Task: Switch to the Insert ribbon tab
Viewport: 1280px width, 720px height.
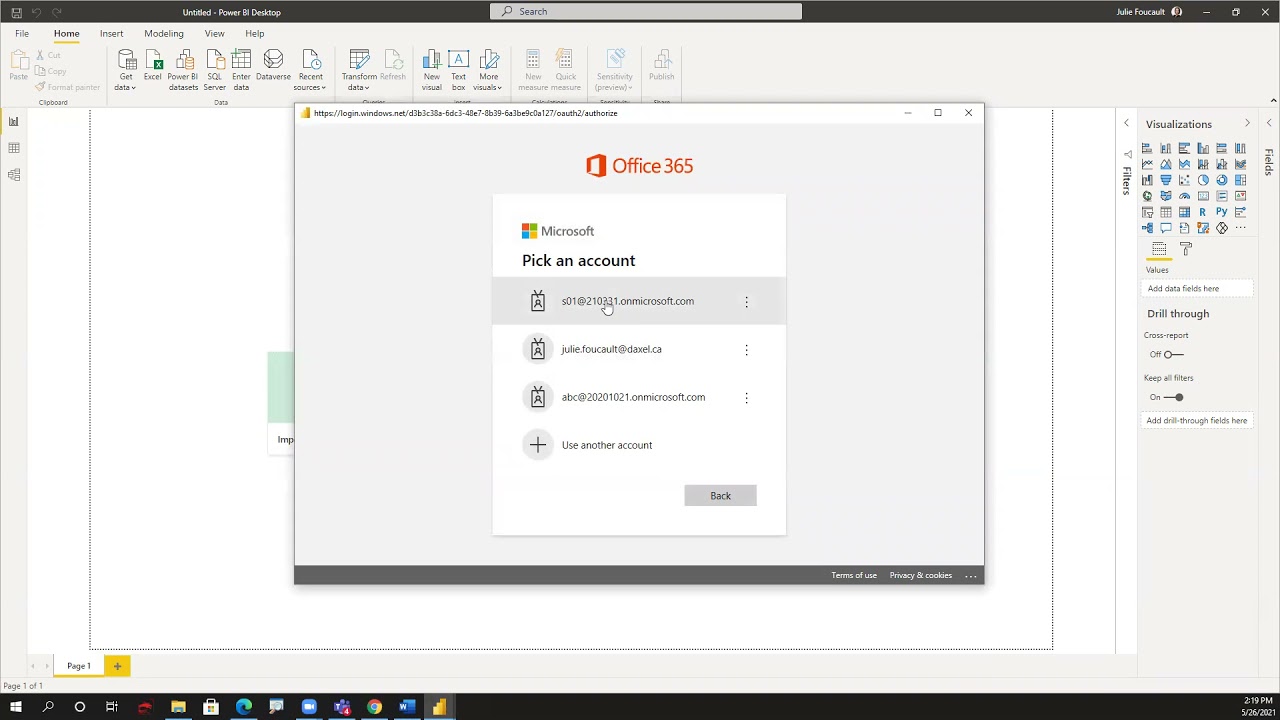Action: click(111, 34)
